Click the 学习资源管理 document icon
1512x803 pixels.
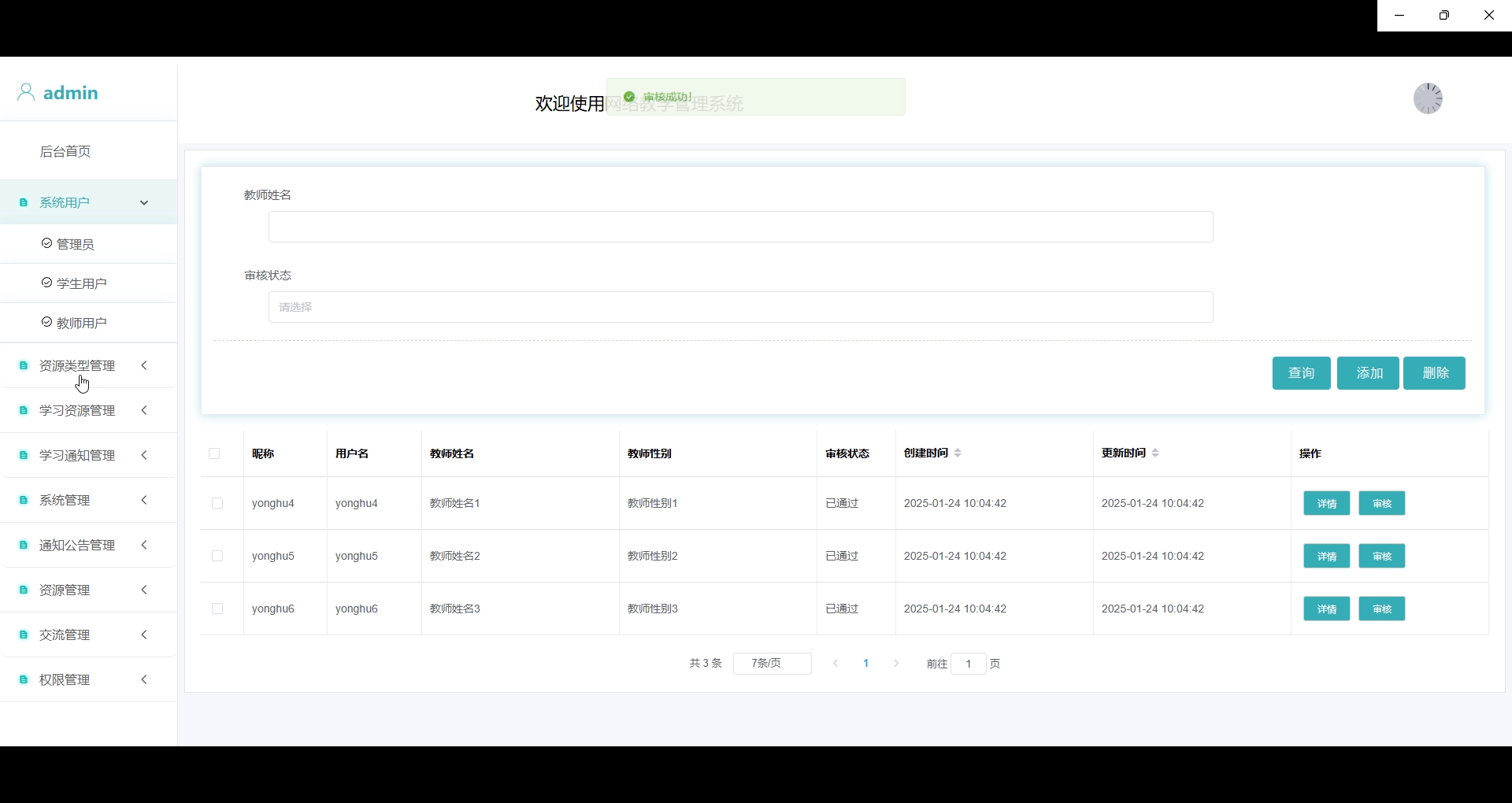point(24,411)
